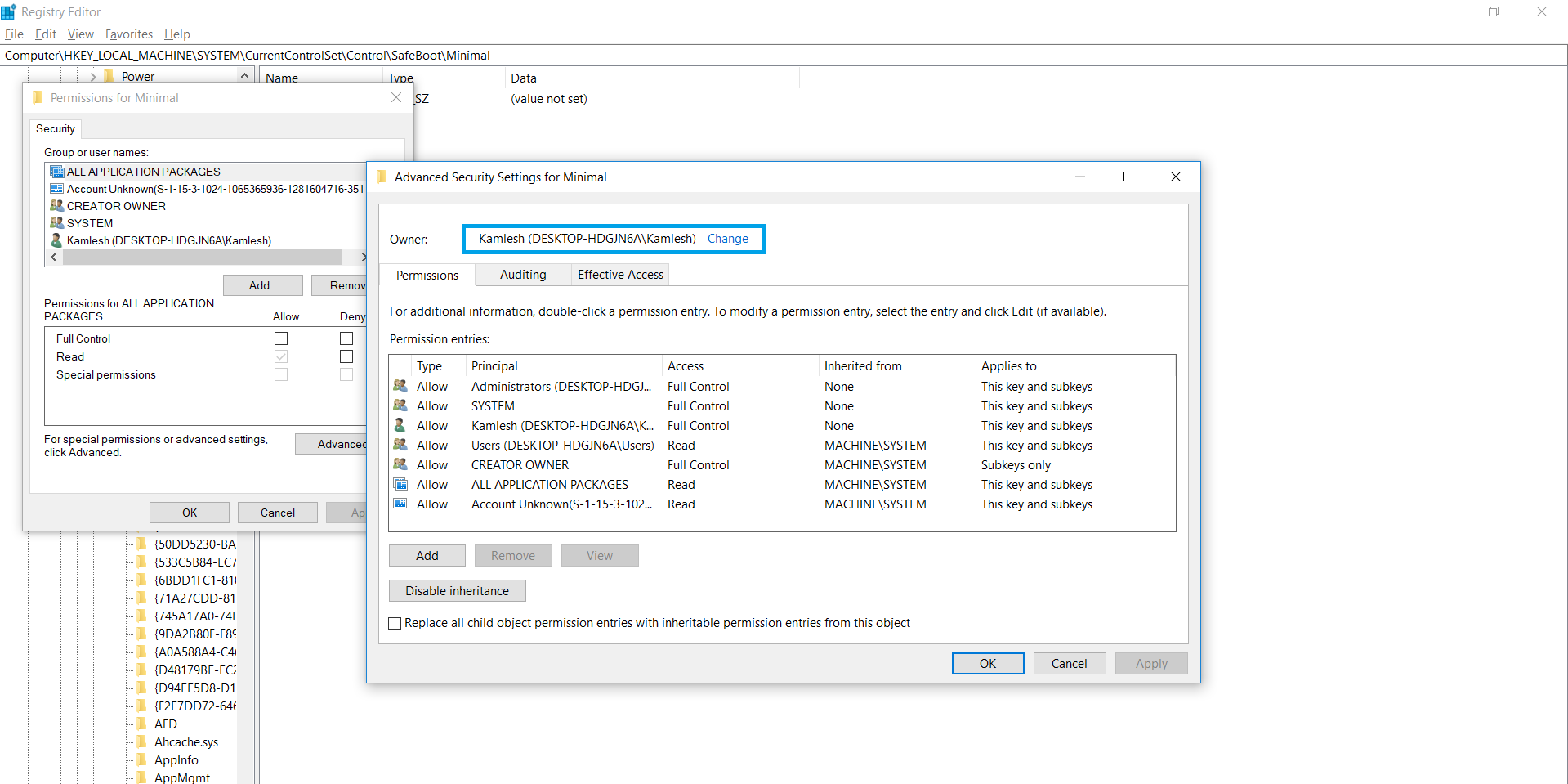1568x784 pixels.
Task: Click the Account Unknown entry icon
Action: [56, 188]
